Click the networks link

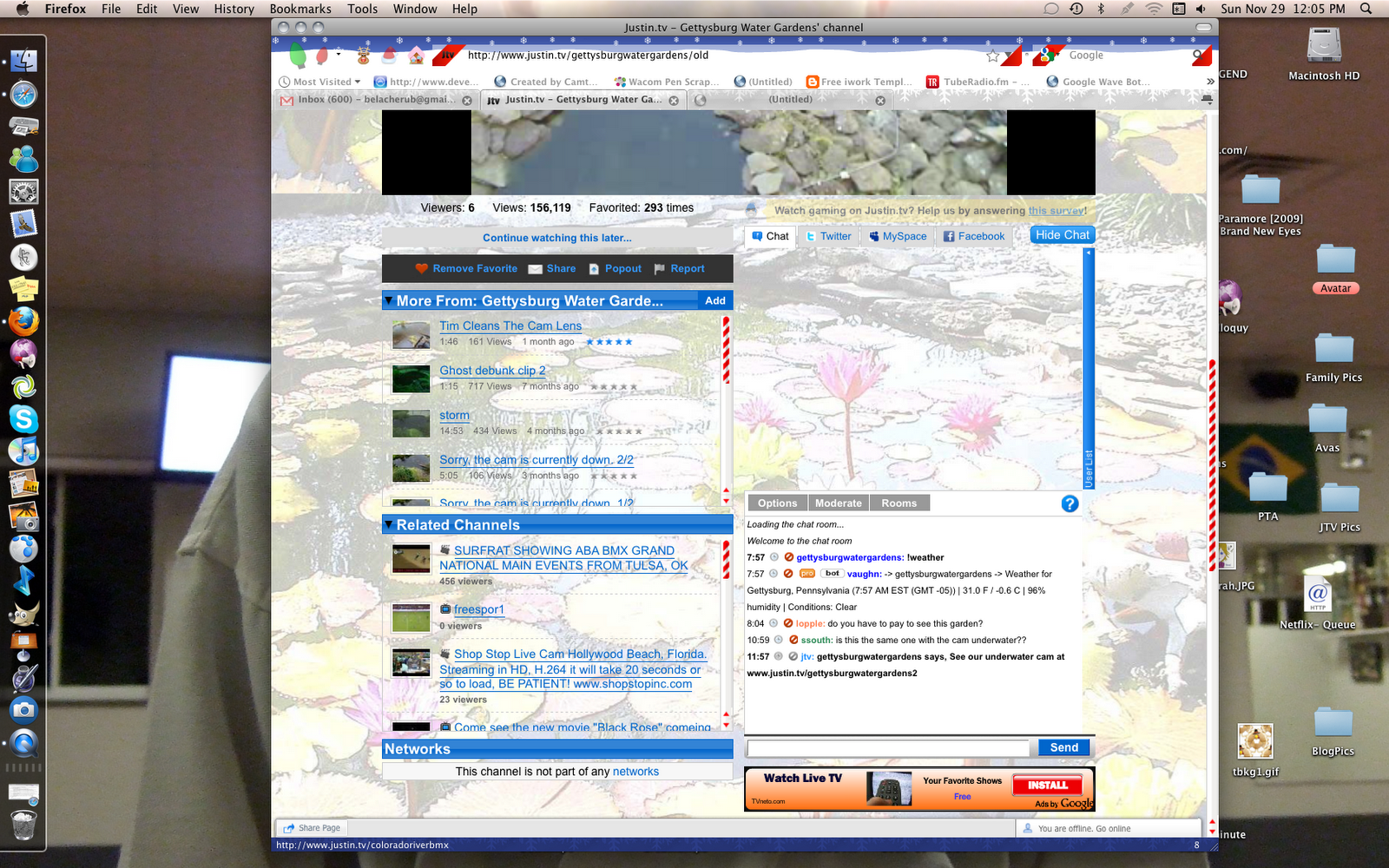pyautogui.click(x=635, y=772)
